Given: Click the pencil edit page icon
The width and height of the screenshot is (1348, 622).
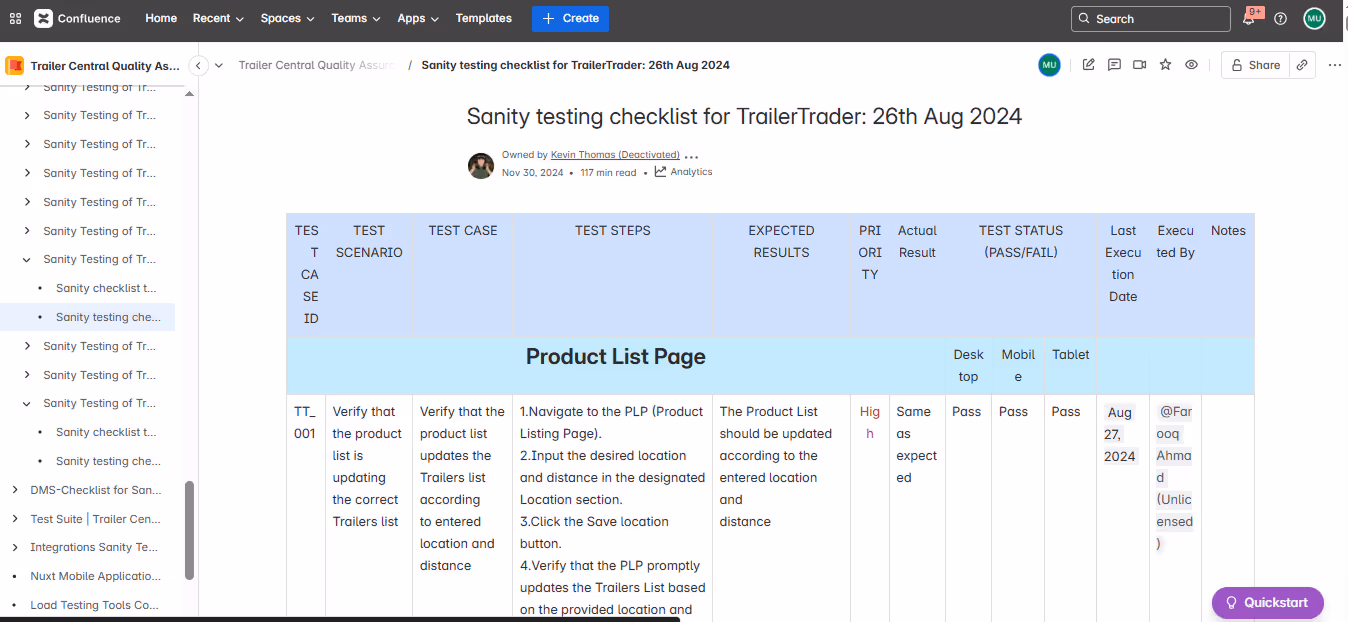Looking at the screenshot, I should pyautogui.click(x=1089, y=65).
